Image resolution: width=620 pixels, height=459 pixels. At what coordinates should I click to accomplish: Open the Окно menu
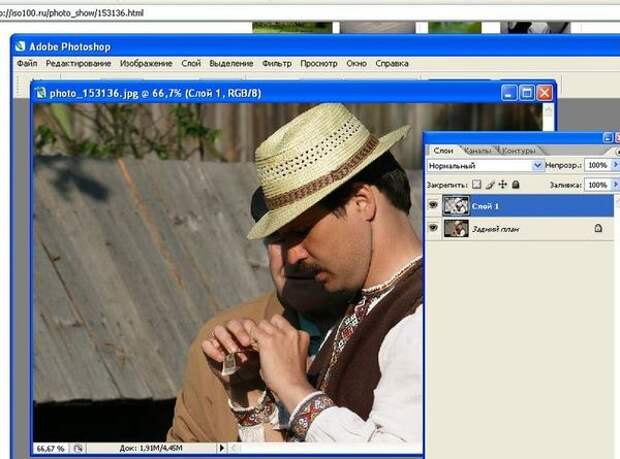pyautogui.click(x=356, y=63)
